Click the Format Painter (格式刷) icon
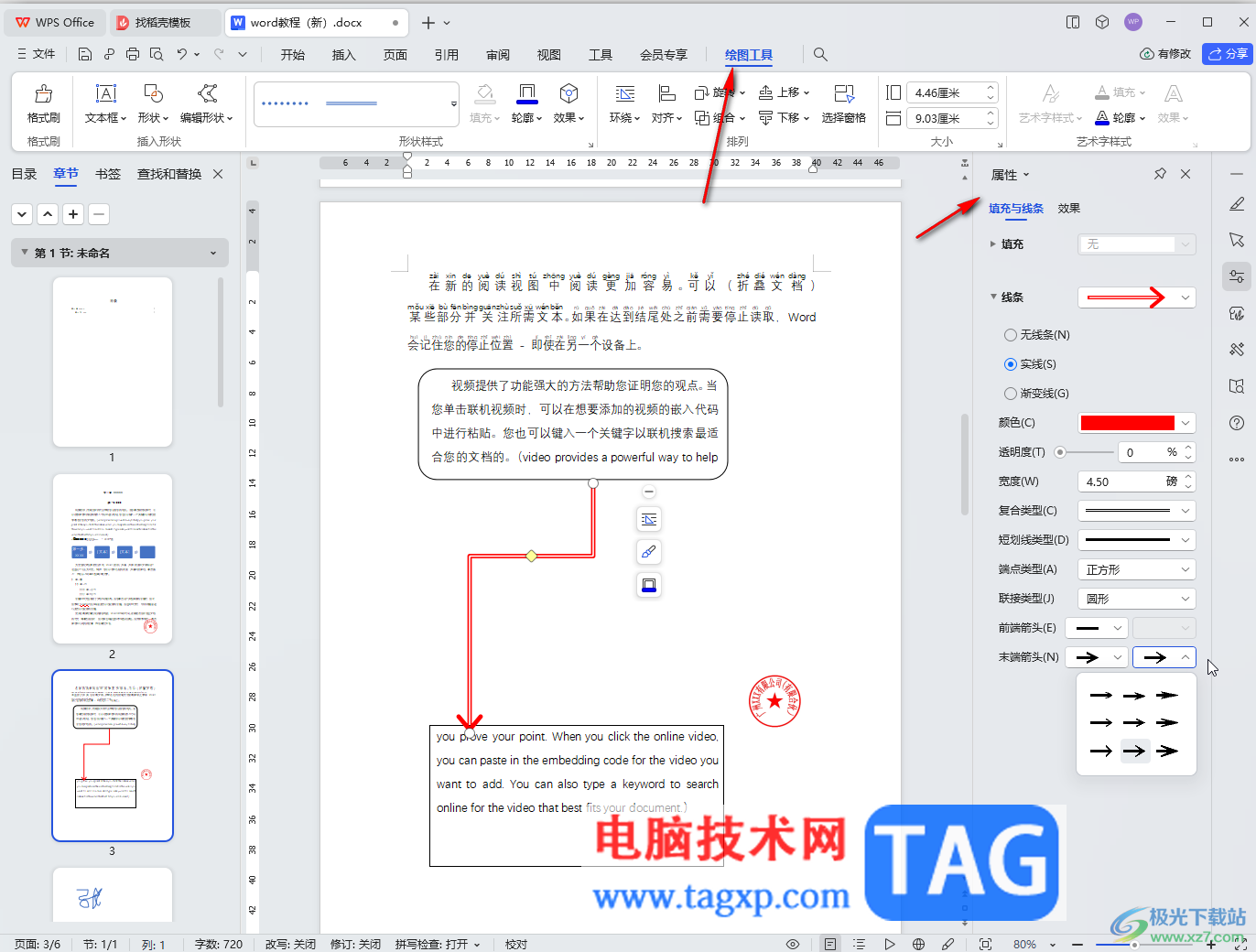1256x952 pixels. [x=43, y=93]
